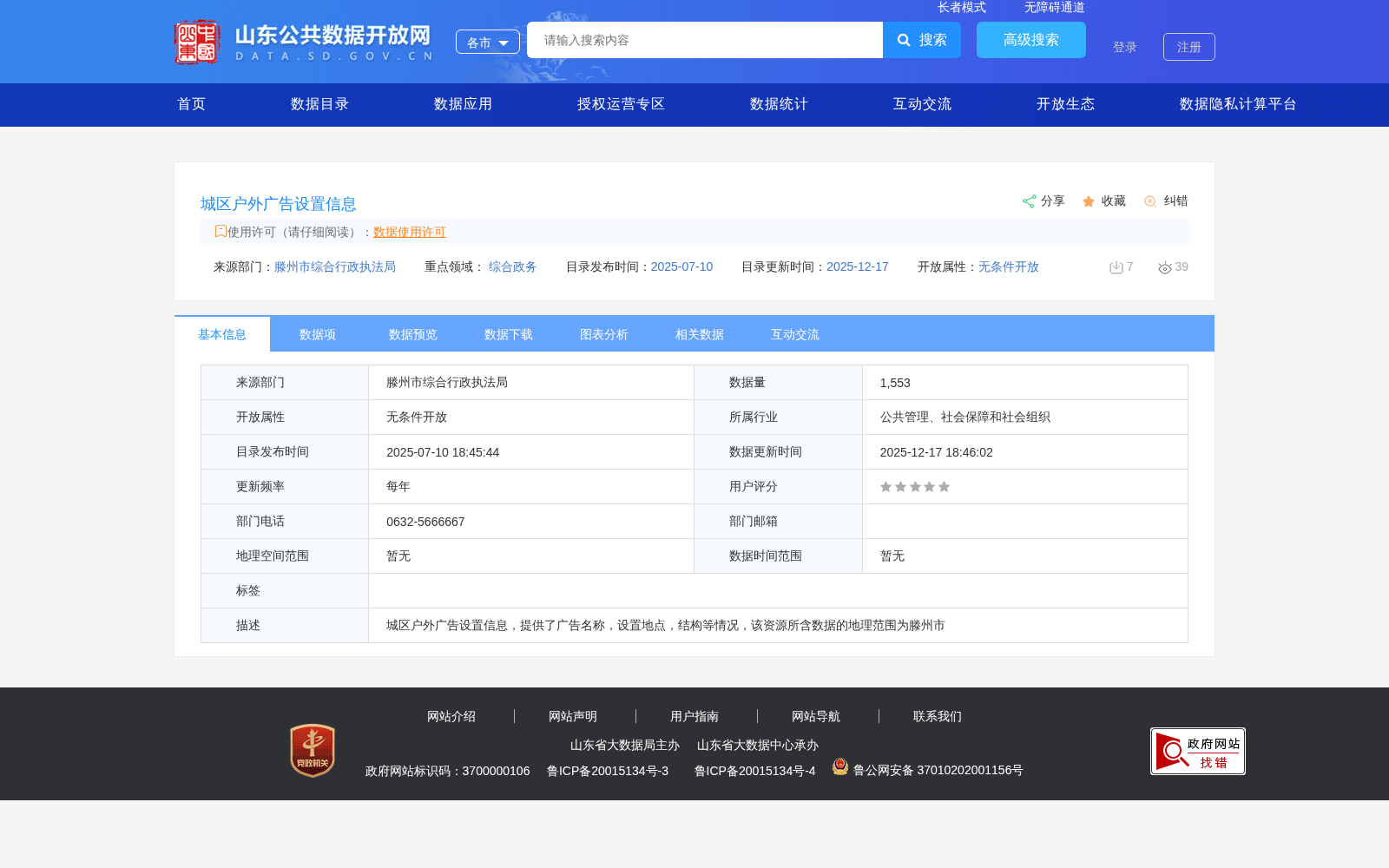Click the 1,553 data volume cell

coord(1025,383)
